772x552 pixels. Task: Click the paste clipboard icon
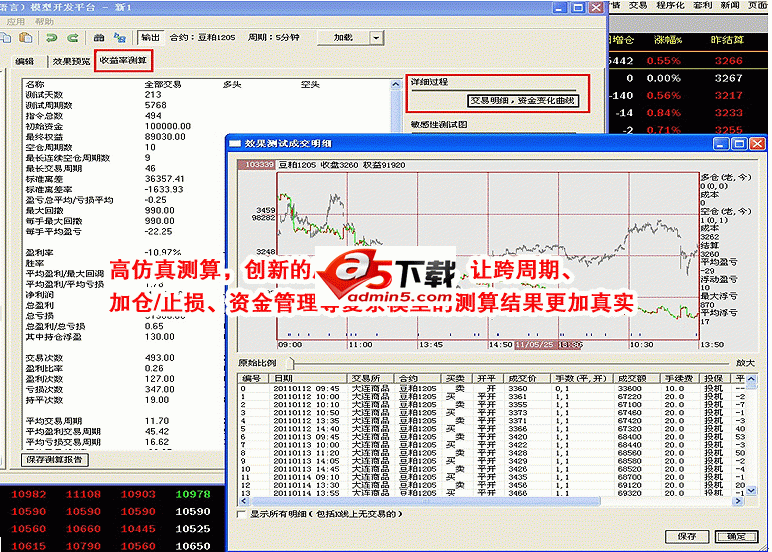click(x=26, y=38)
